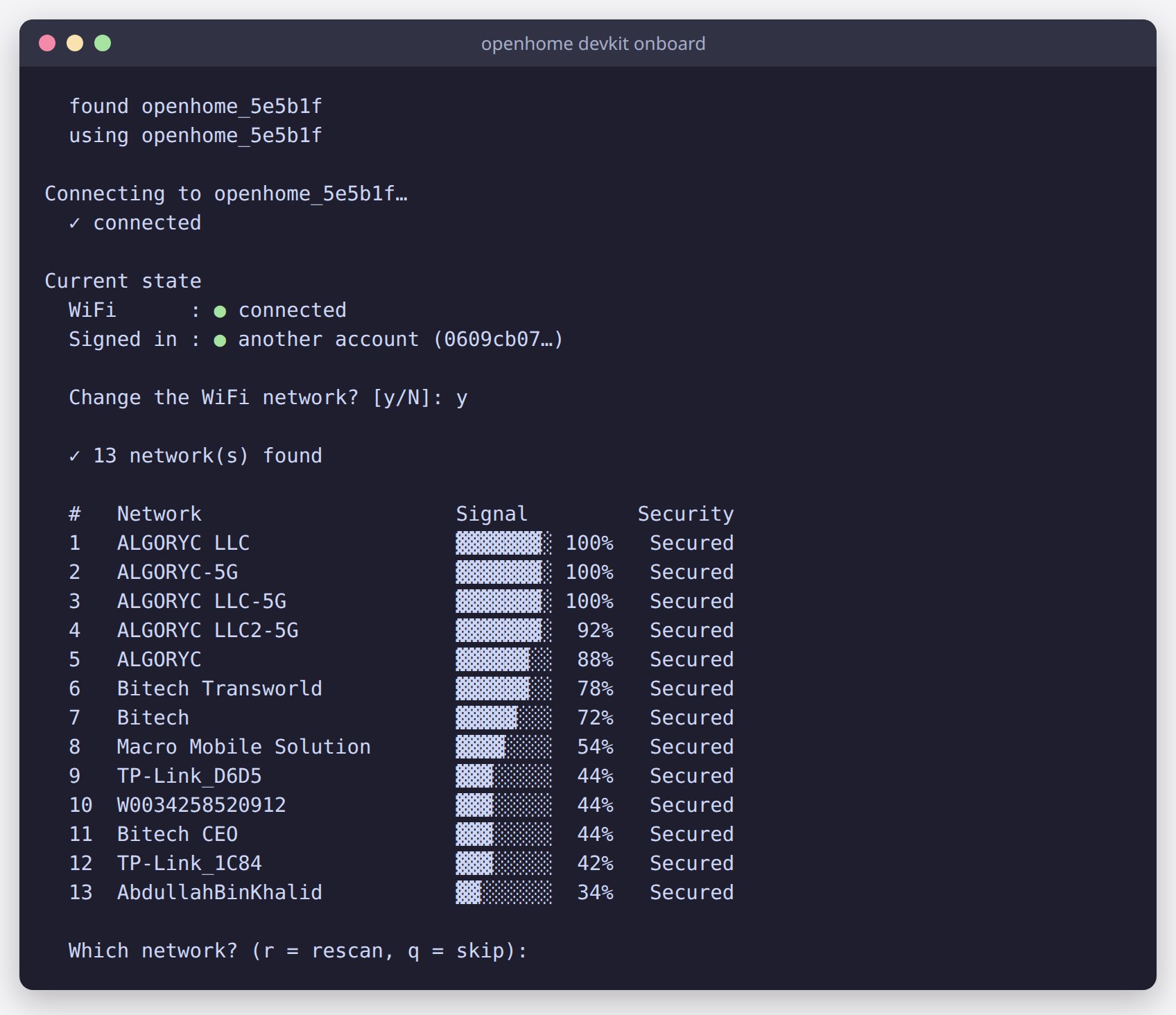Click 'another account (0609cb07…)' text
1176x1015 pixels.
[x=401, y=339]
